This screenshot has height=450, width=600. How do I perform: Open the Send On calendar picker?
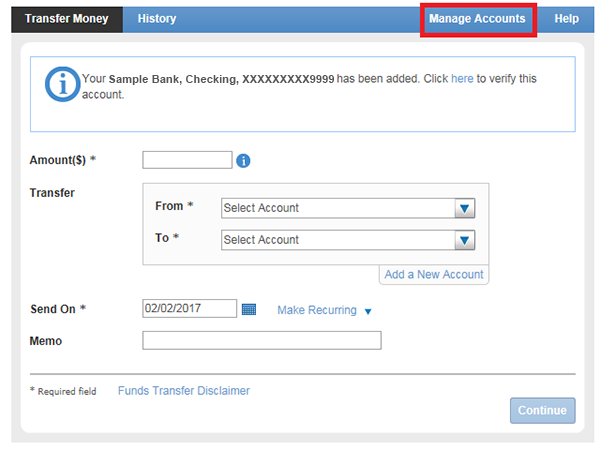point(249,309)
